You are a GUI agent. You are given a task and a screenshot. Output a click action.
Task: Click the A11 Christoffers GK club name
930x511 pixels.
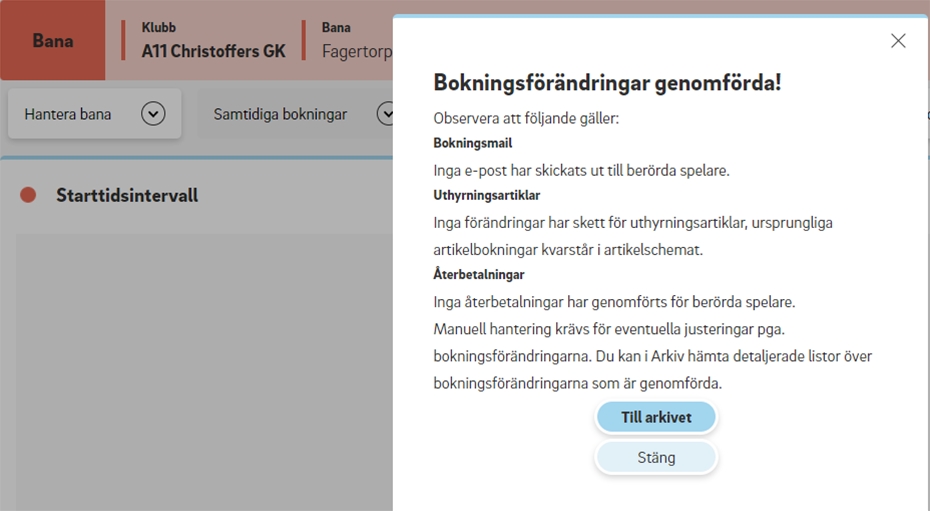(214, 52)
